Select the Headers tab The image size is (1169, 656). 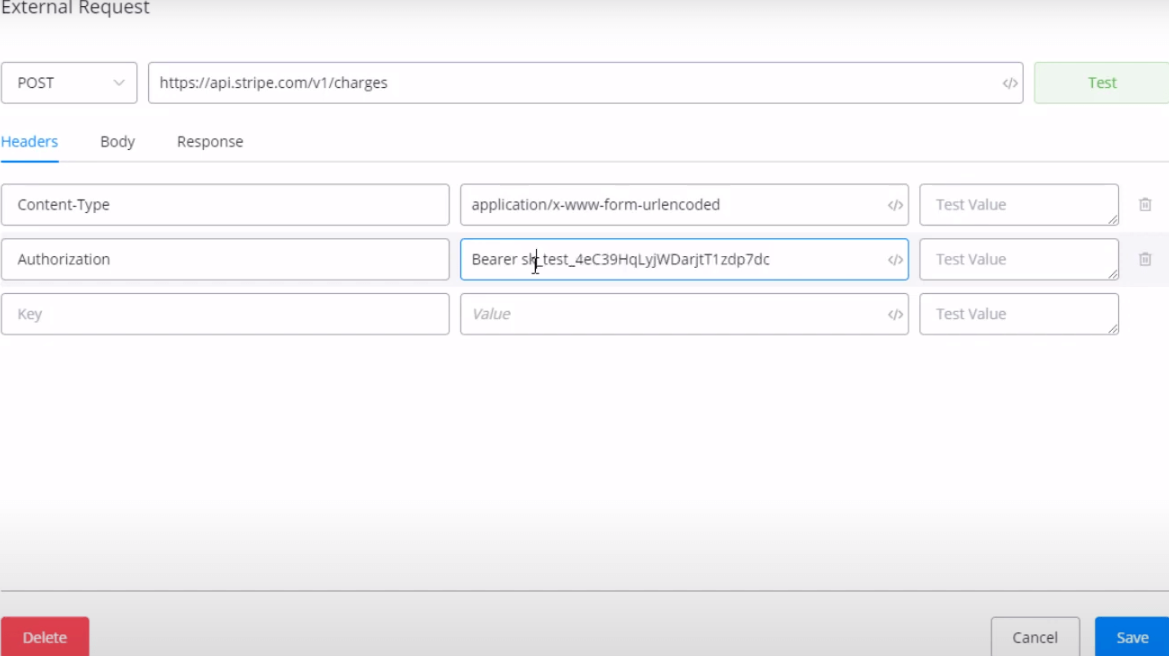(29, 142)
